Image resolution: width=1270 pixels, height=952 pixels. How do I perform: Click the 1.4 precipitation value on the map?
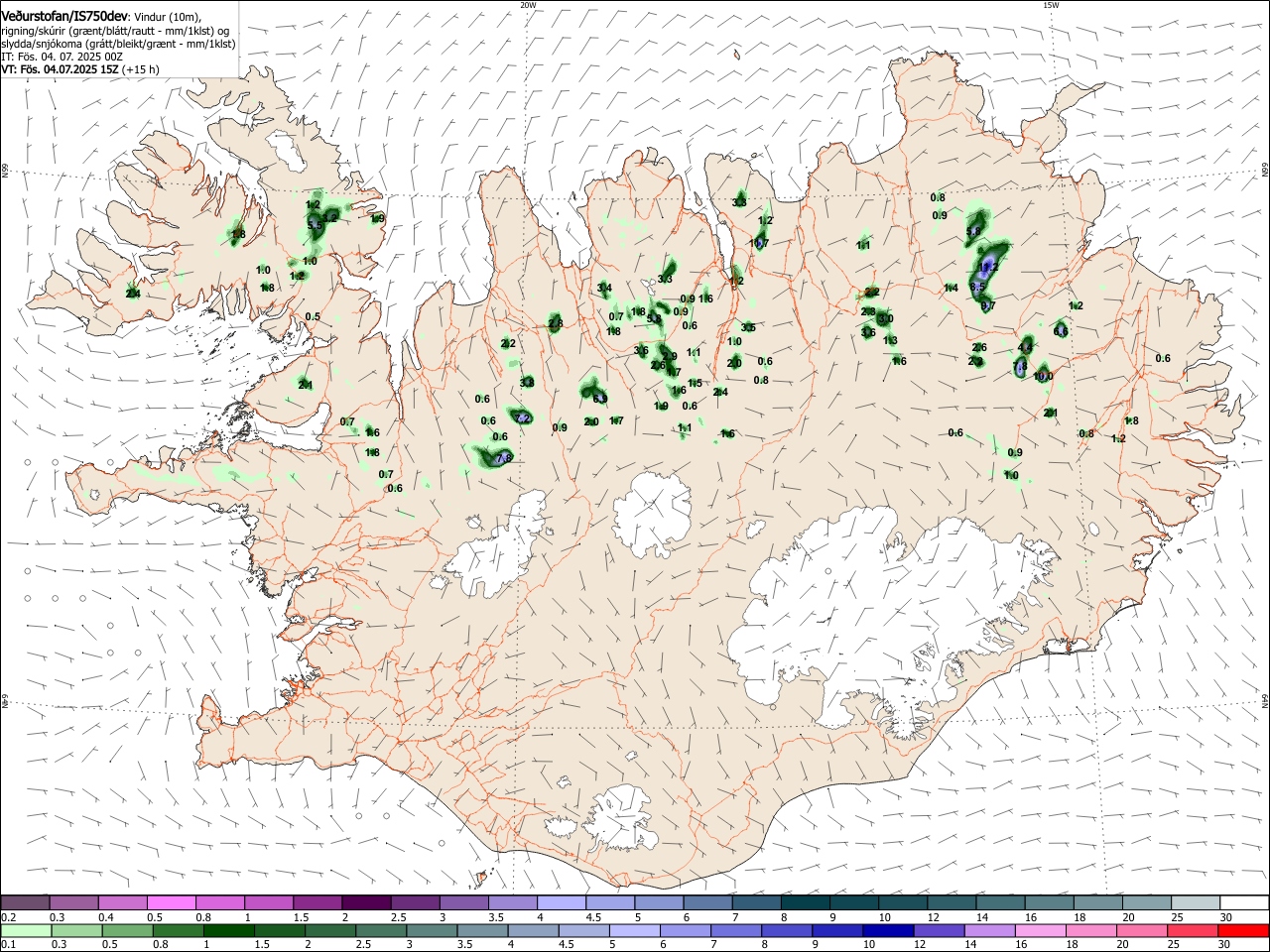[x=951, y=288]
